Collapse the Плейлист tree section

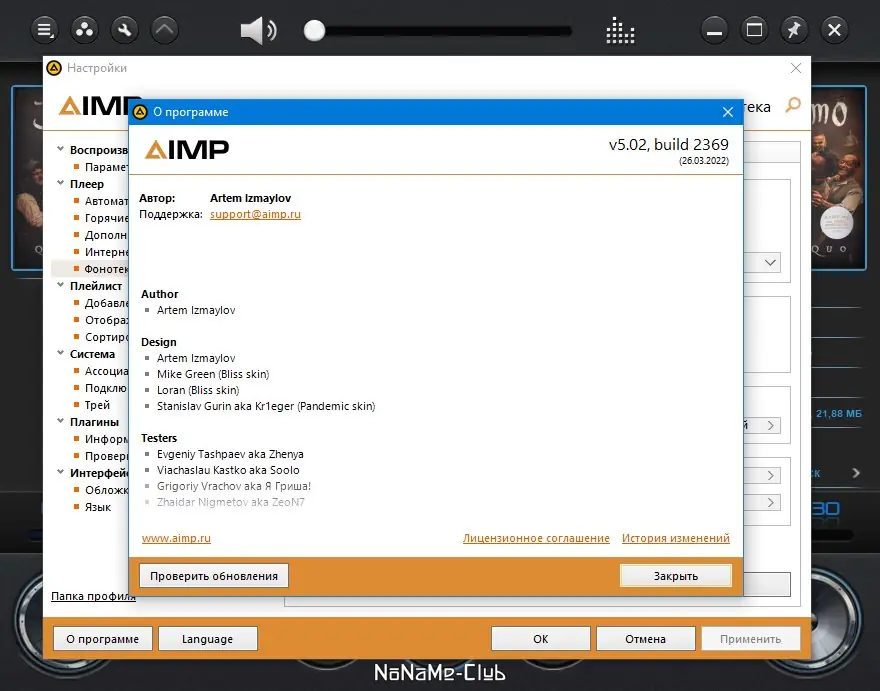[x=61, y=285]
